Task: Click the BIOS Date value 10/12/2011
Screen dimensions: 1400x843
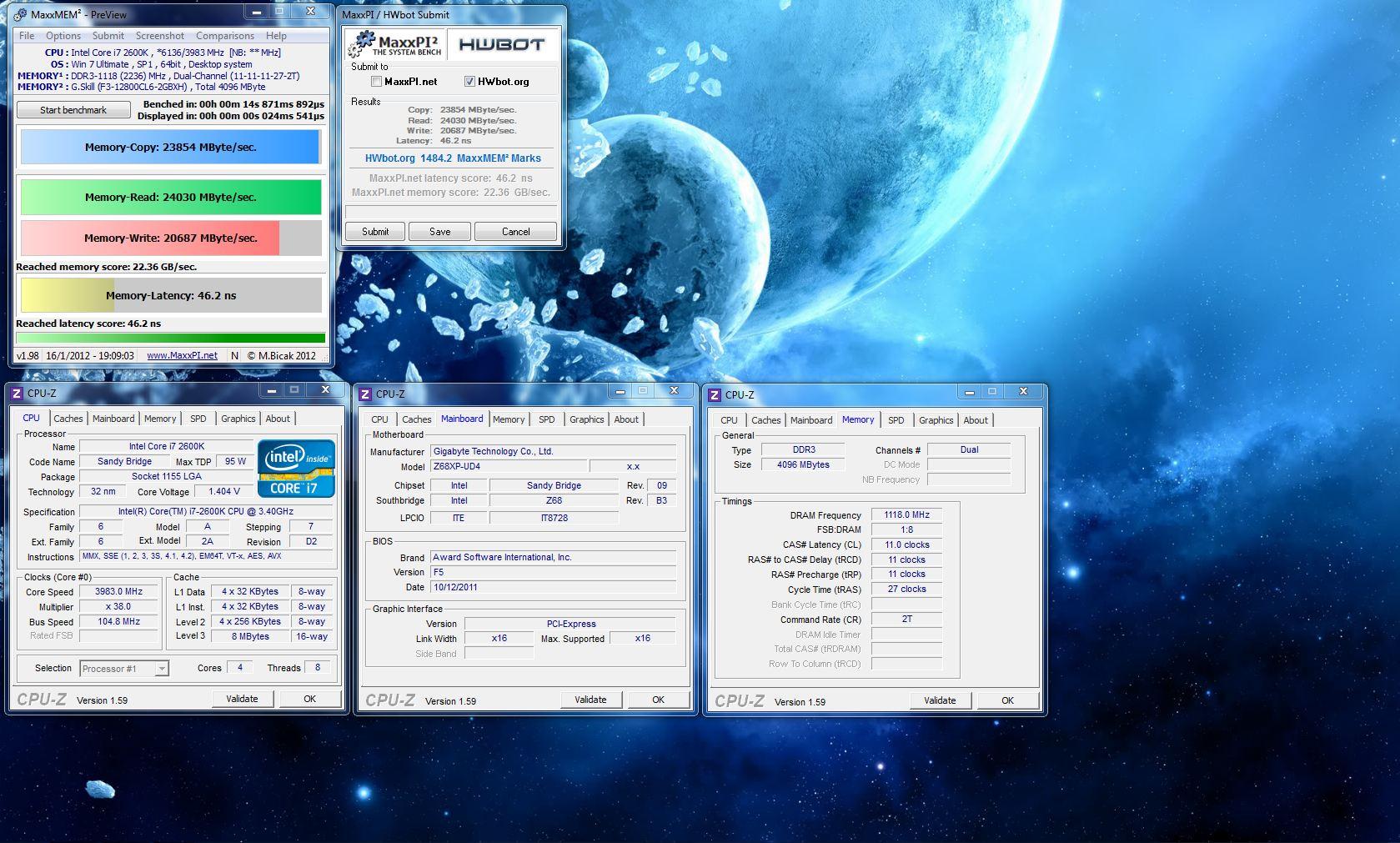Action: (553, 587)
